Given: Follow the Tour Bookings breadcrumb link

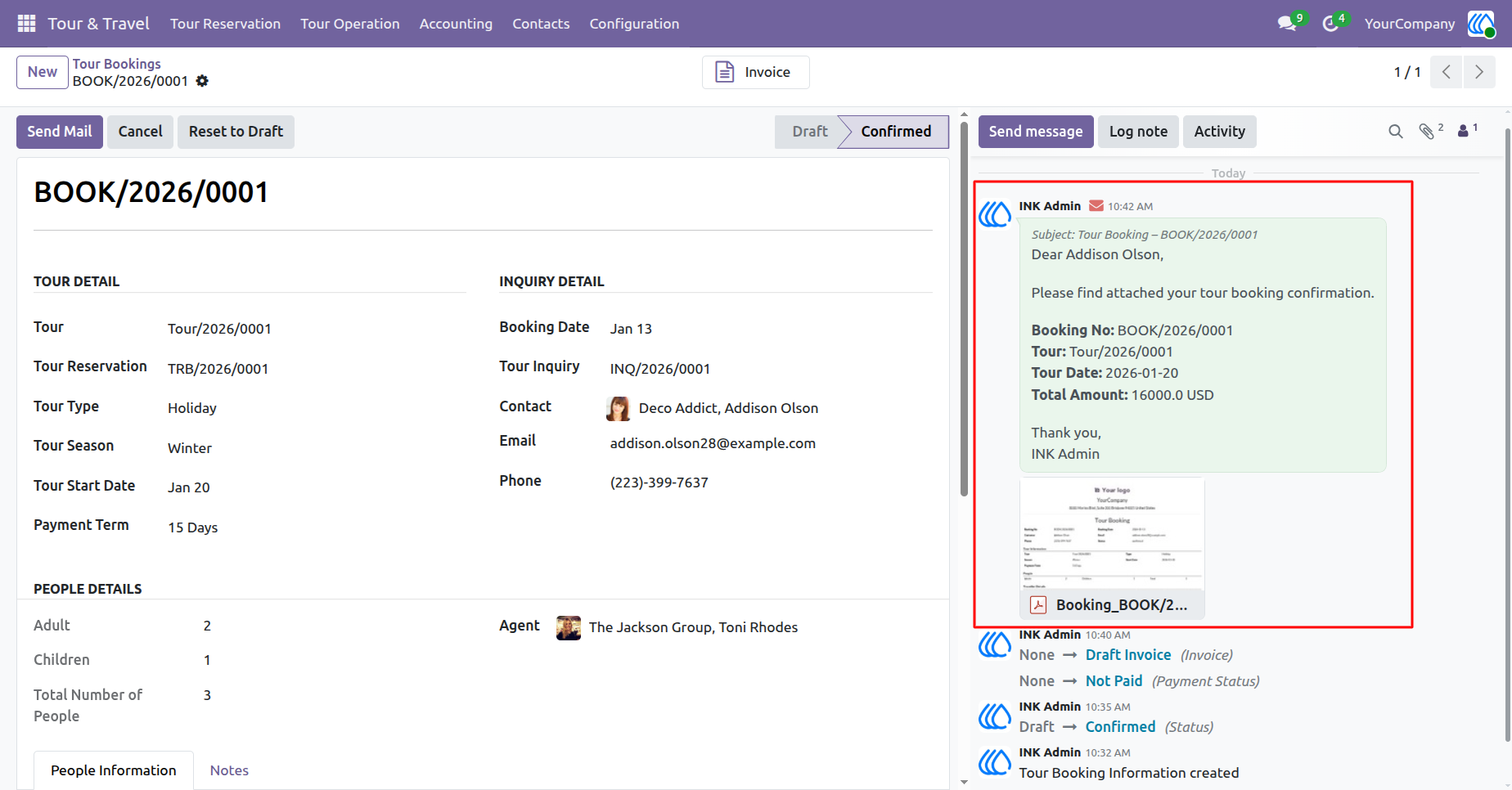Looking at the screenshot, I should click(117, 64).
